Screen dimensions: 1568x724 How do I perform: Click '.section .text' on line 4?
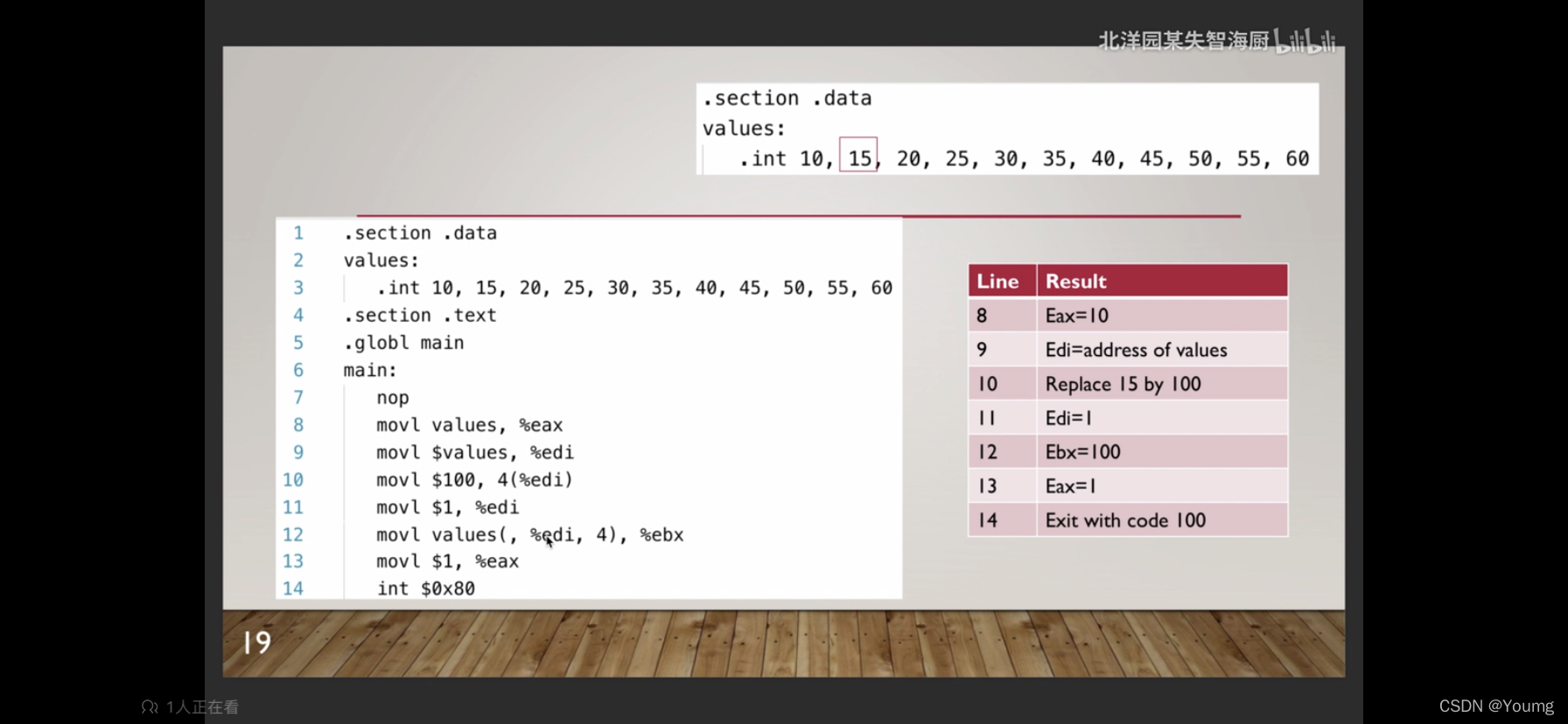[419, 315]
